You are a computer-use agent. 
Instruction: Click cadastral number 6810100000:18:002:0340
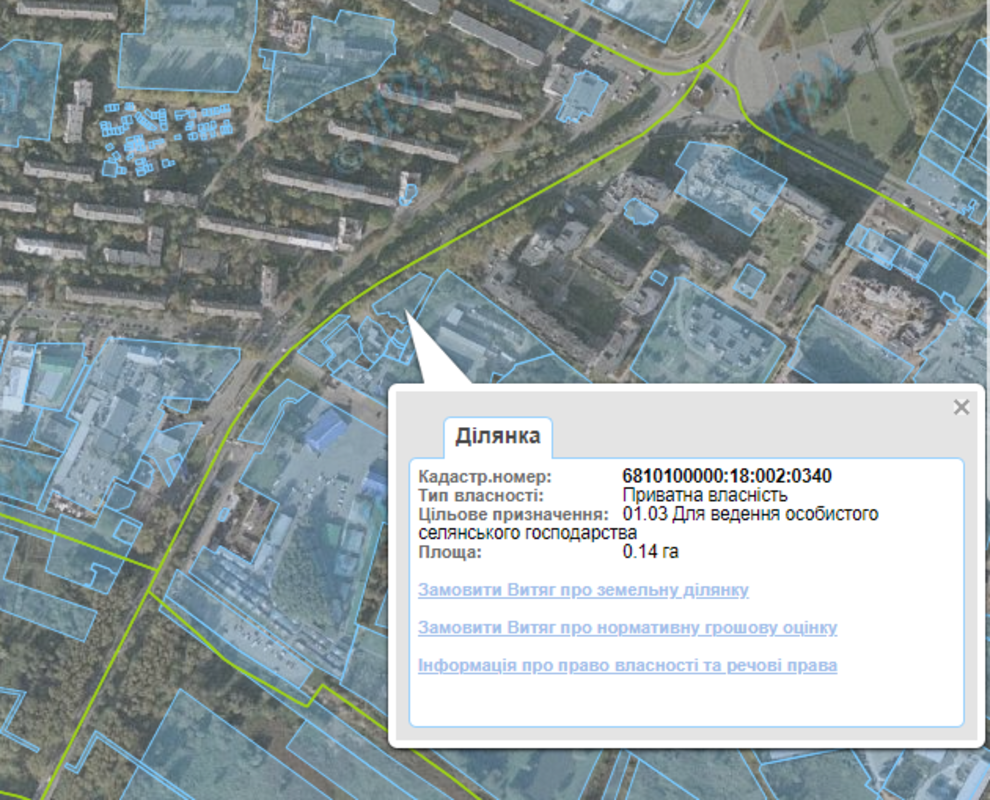point(726,476)
